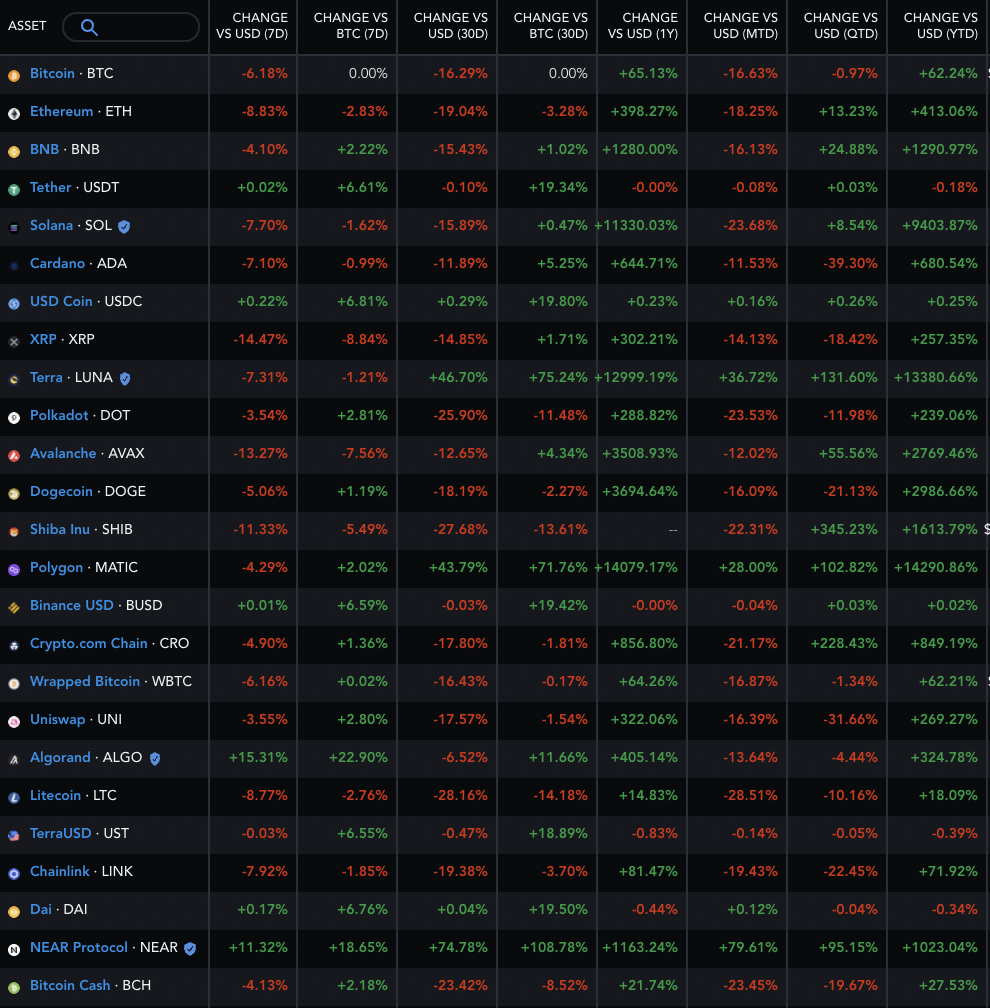The image size is (990, 1008).
Task: Open the Shiba Inu asset link
Action: (x=60, y=529)
